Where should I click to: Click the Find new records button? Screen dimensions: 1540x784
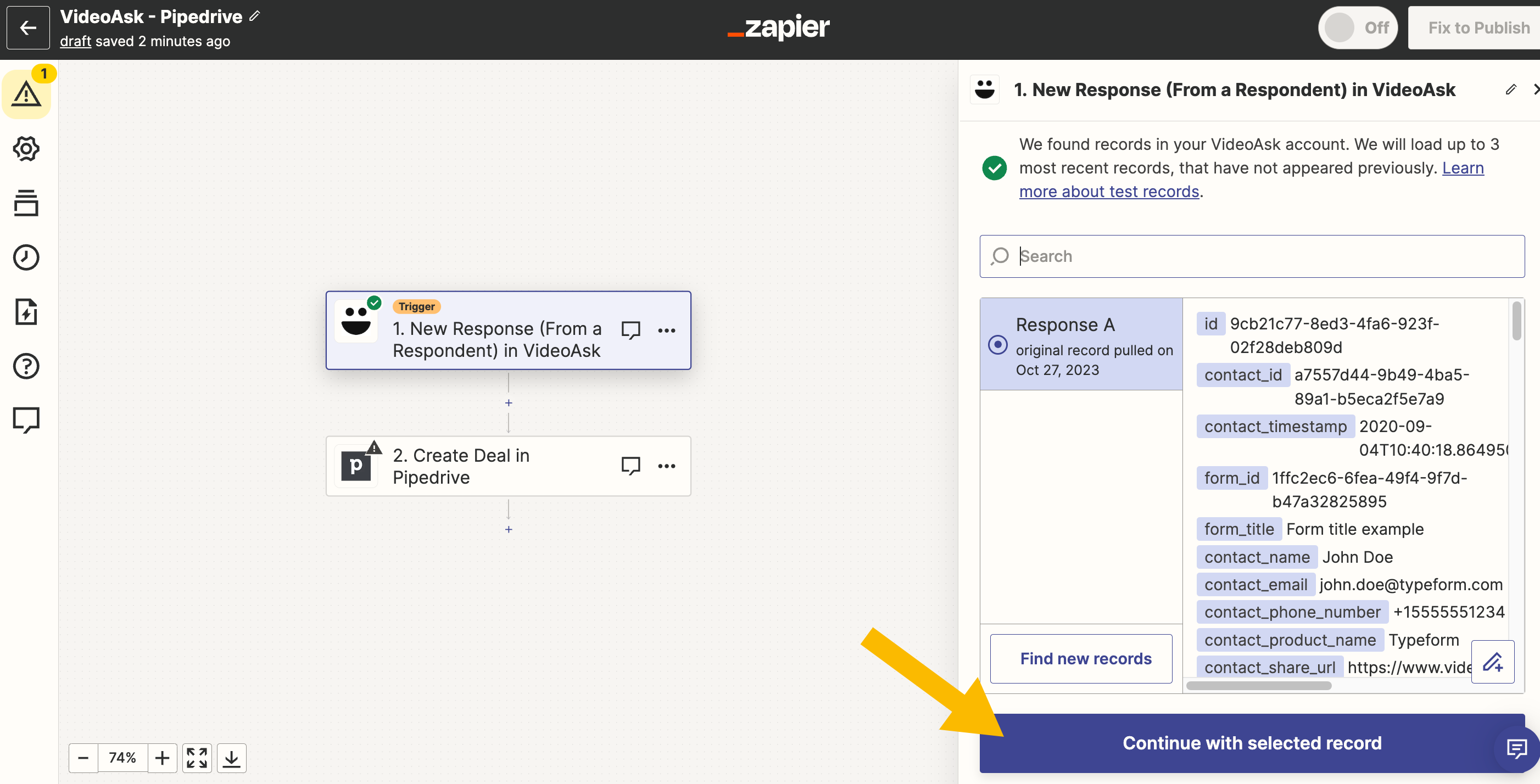pos(1085,658)
